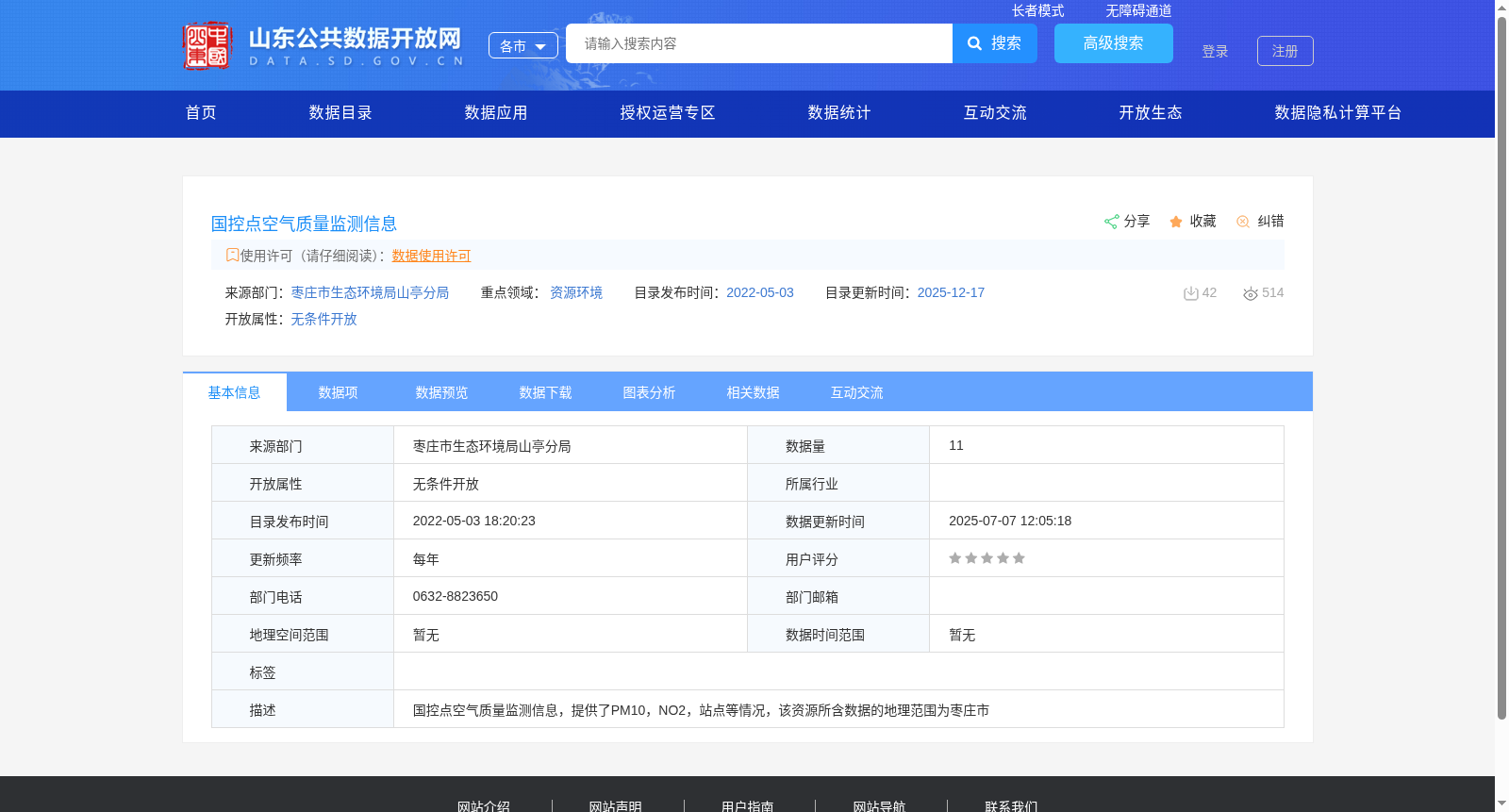This screenshot has width=1509, height=812.
Task: Click the 注册 register button
Action: 1285,51
